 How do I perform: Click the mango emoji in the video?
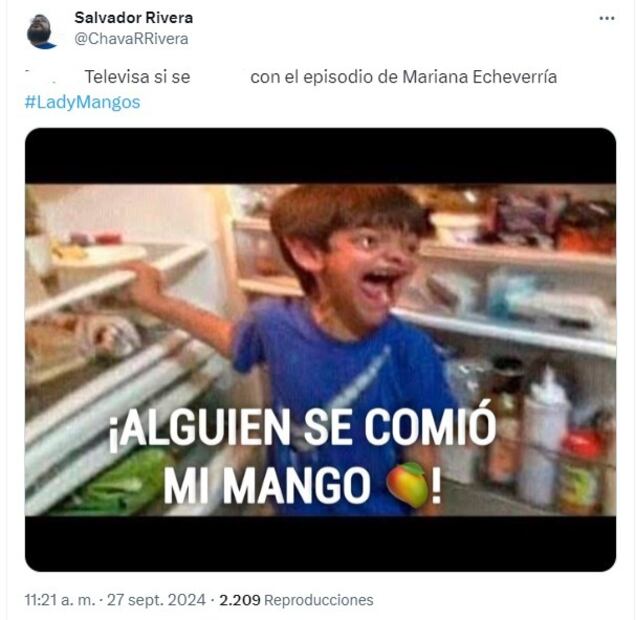point(408,485)
